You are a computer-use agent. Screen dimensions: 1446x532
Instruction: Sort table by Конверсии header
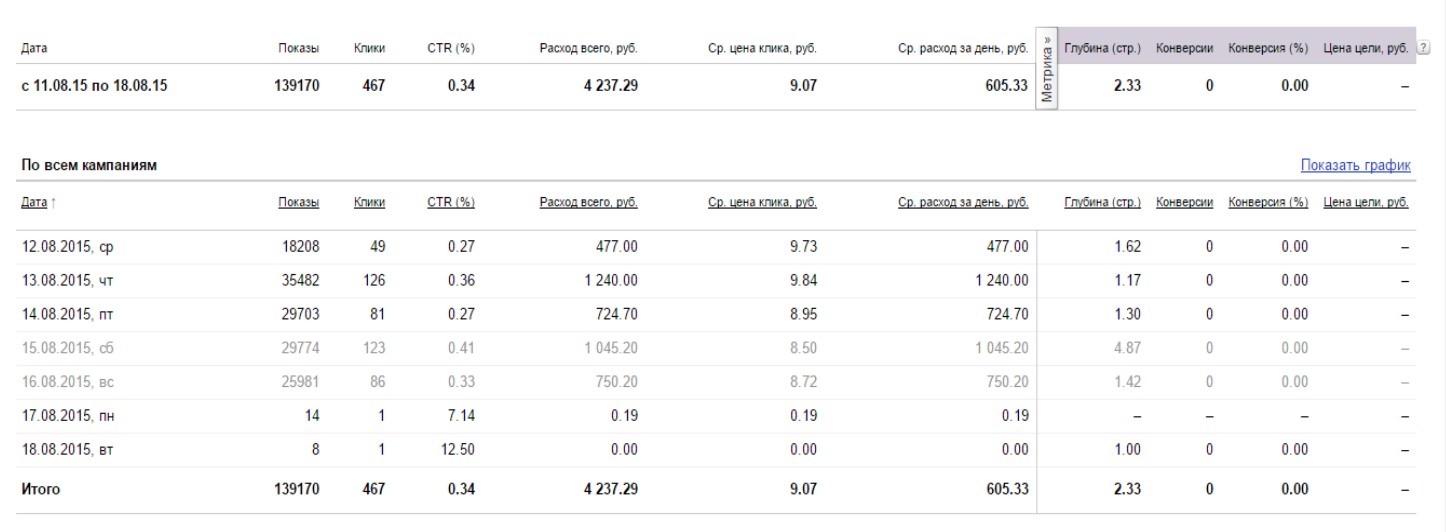click(1184, 203)
